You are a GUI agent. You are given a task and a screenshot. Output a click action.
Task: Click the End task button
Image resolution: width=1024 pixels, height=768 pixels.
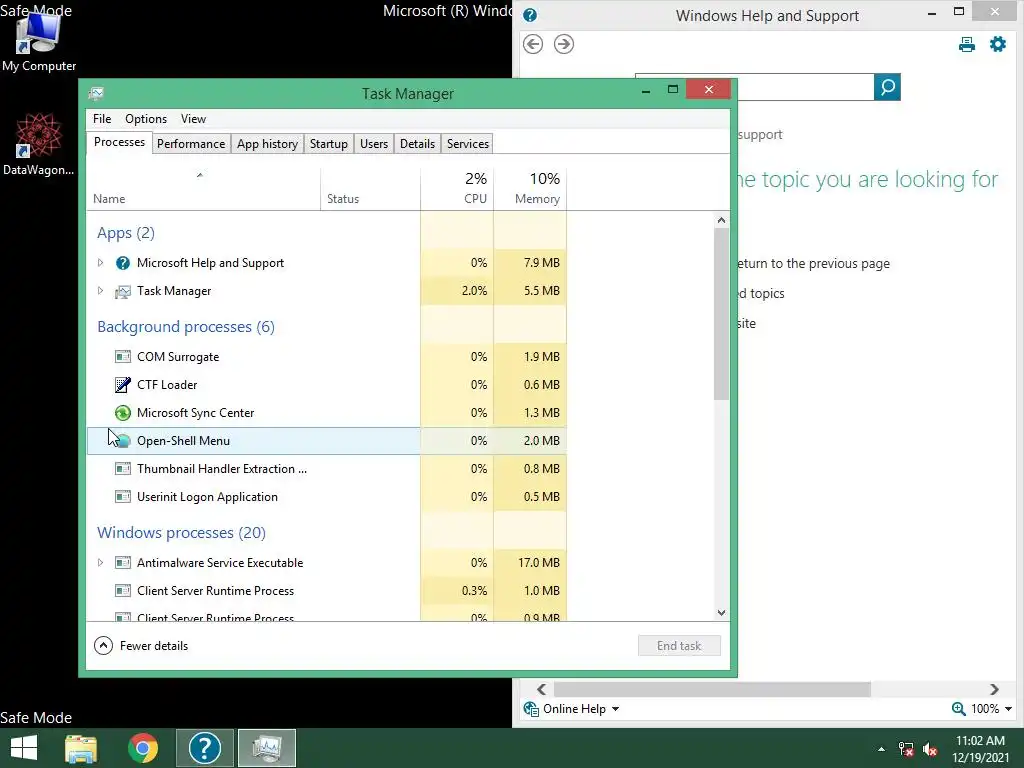click(679, 646)
